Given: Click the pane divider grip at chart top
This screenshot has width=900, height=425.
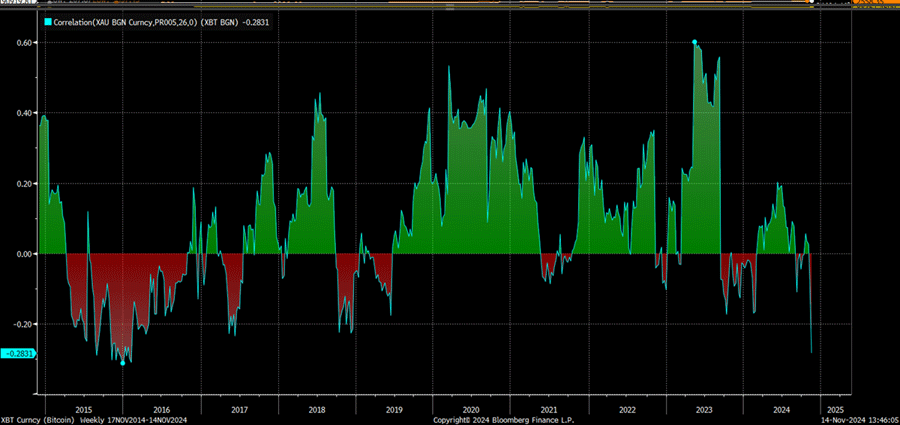Looking at the screenshot, I should [x=450, y=10].
